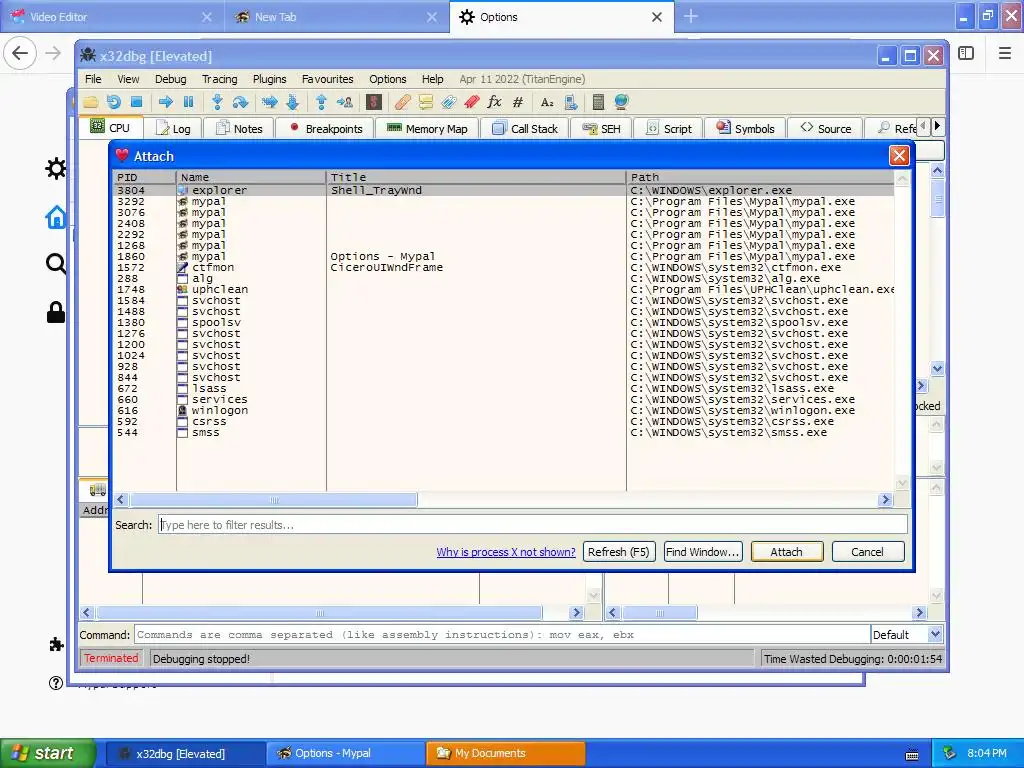Click the Attach button
Viewport: 1024px width, 768px height.
pyautogui.click(x=787, y=552)
